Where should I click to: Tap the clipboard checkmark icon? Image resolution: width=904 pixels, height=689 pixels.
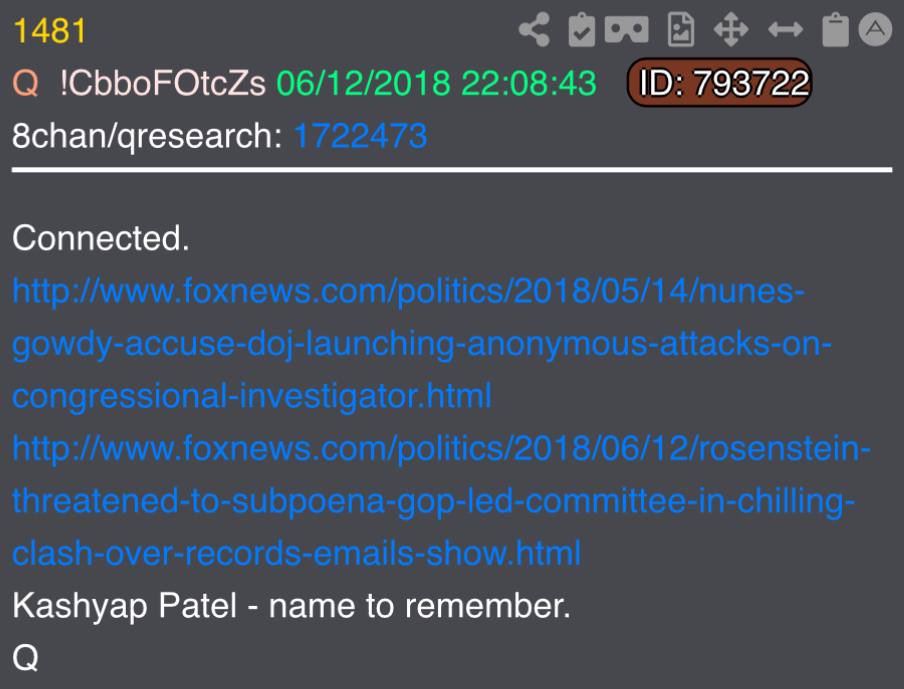581,29
